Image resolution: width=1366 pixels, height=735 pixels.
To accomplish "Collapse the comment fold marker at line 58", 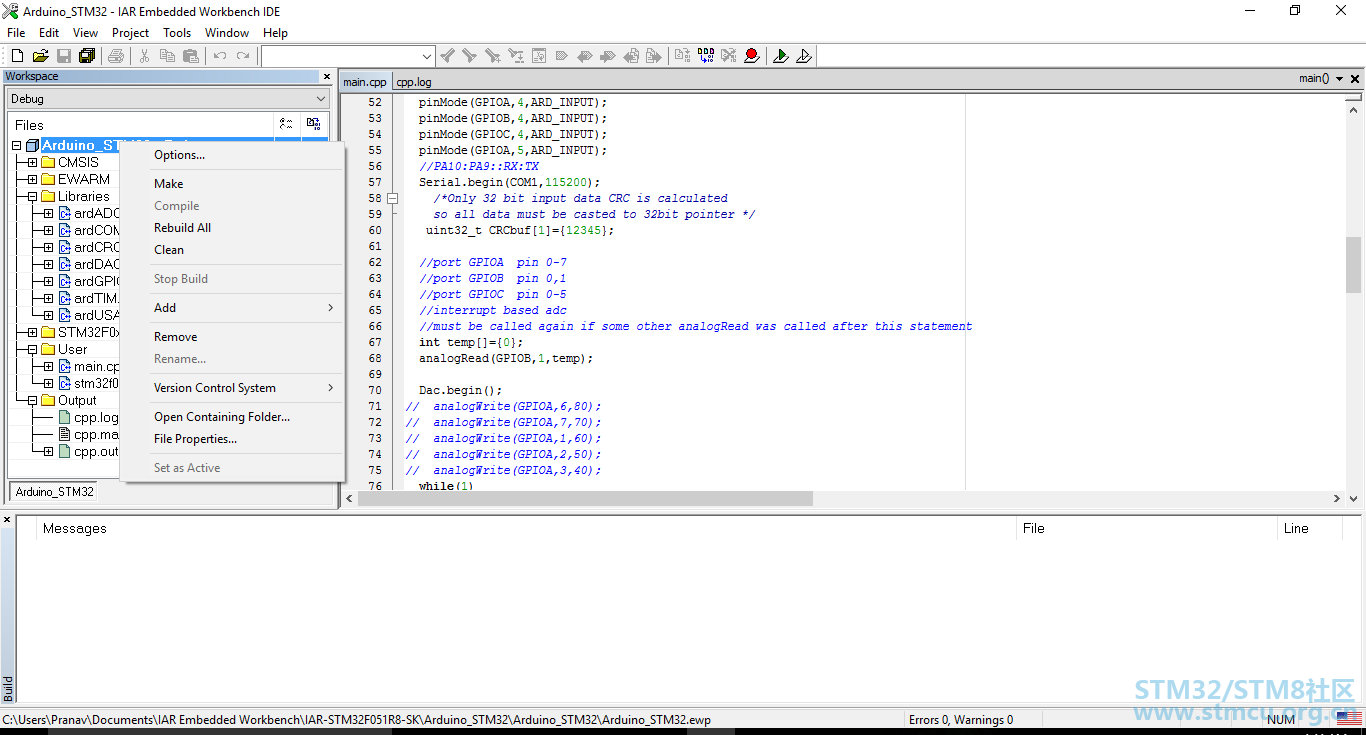I will click(x=392, y=198).
